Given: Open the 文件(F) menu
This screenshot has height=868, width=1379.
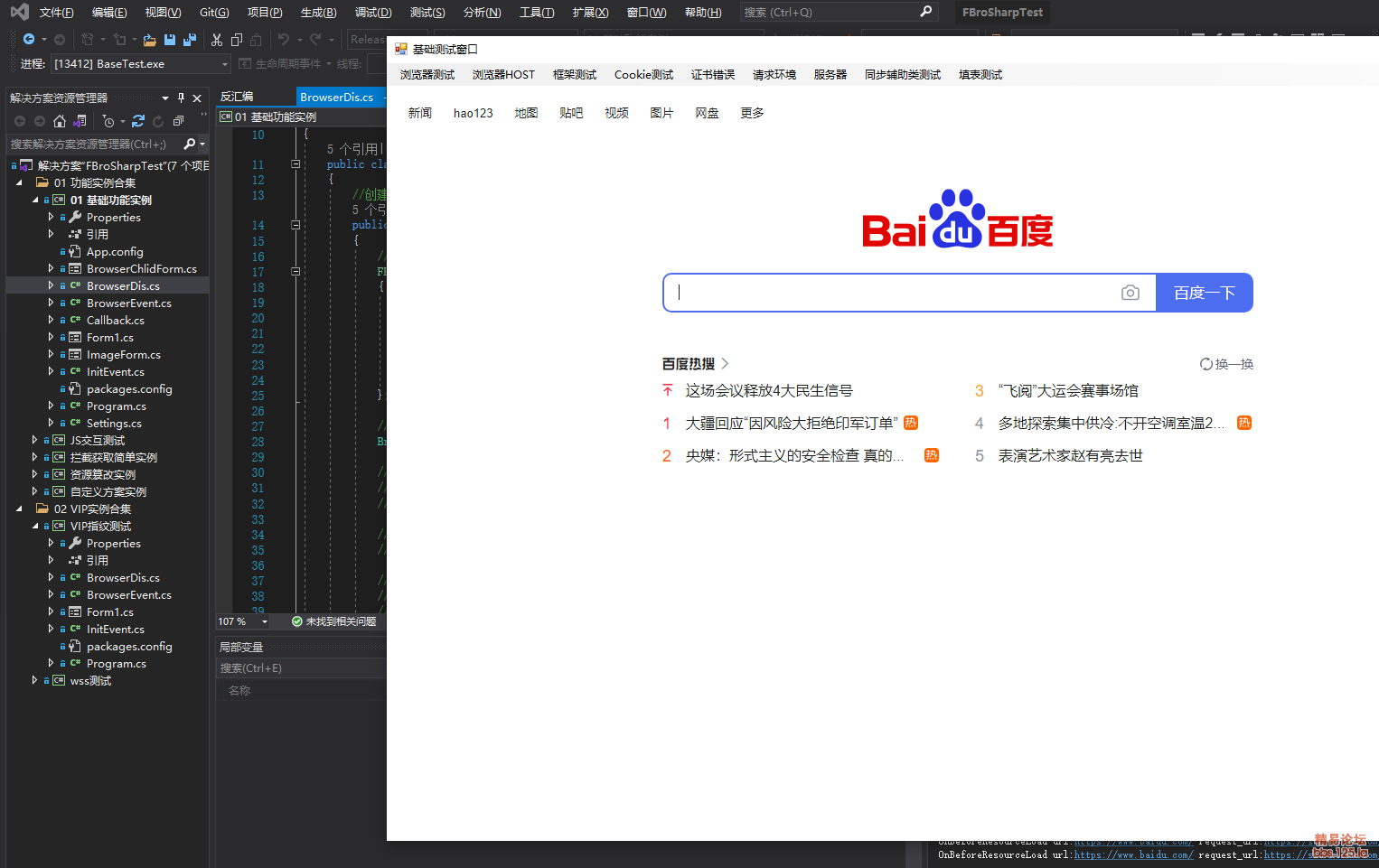Looking at the screenshot, I should [56, 13].
